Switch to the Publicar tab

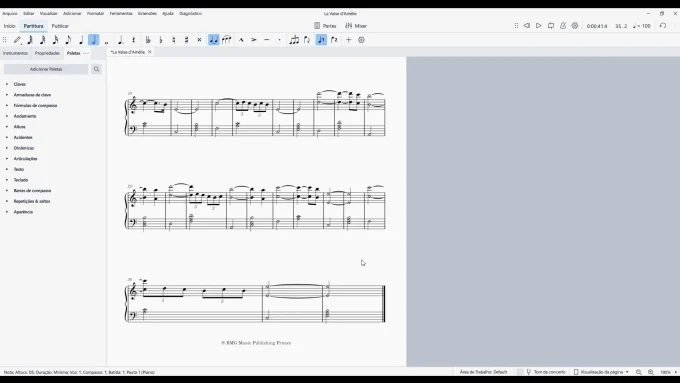pos(60,26)
